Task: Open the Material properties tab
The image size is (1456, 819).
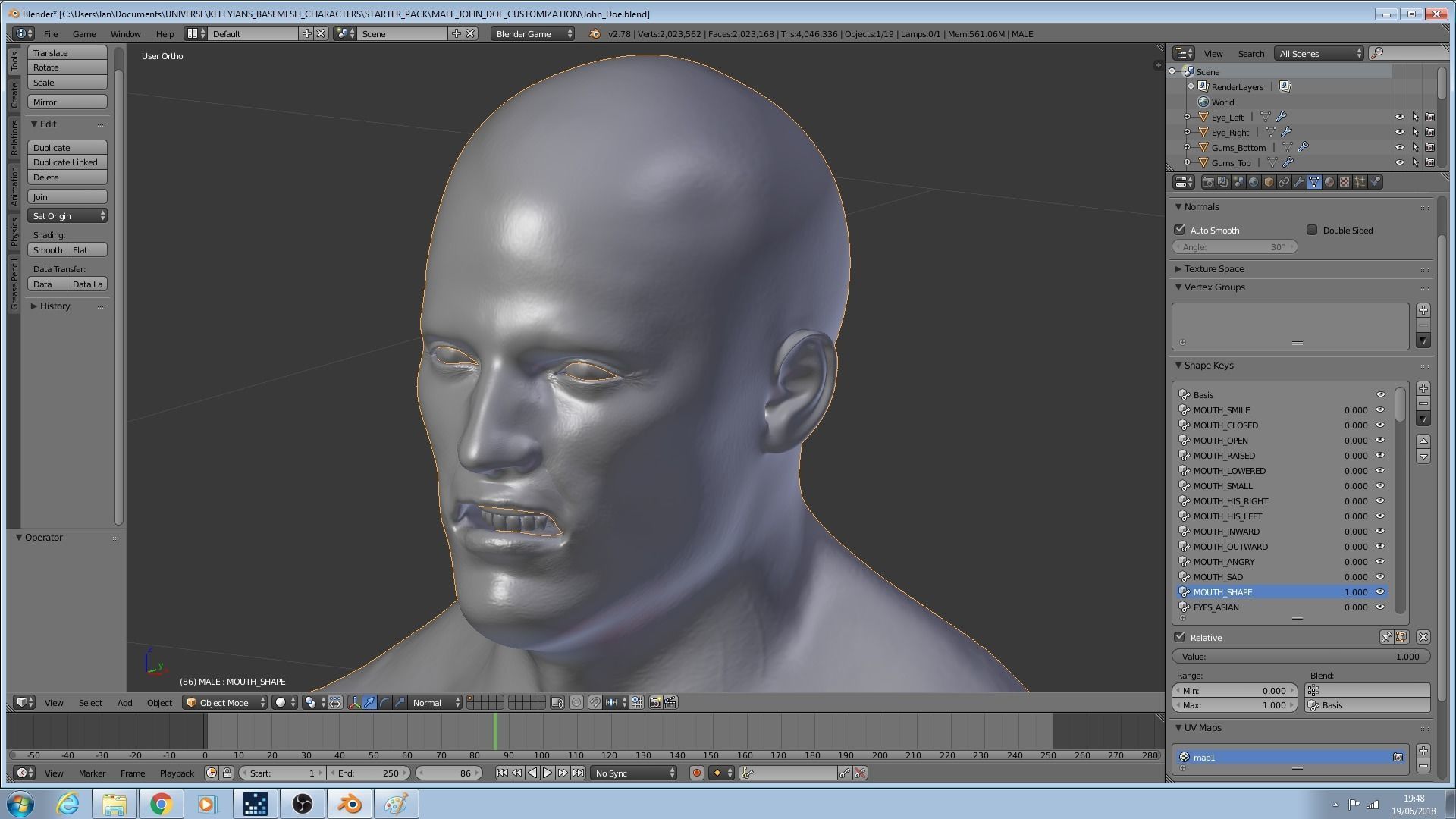Action: pyautogui.click(x=1329, y=182)
